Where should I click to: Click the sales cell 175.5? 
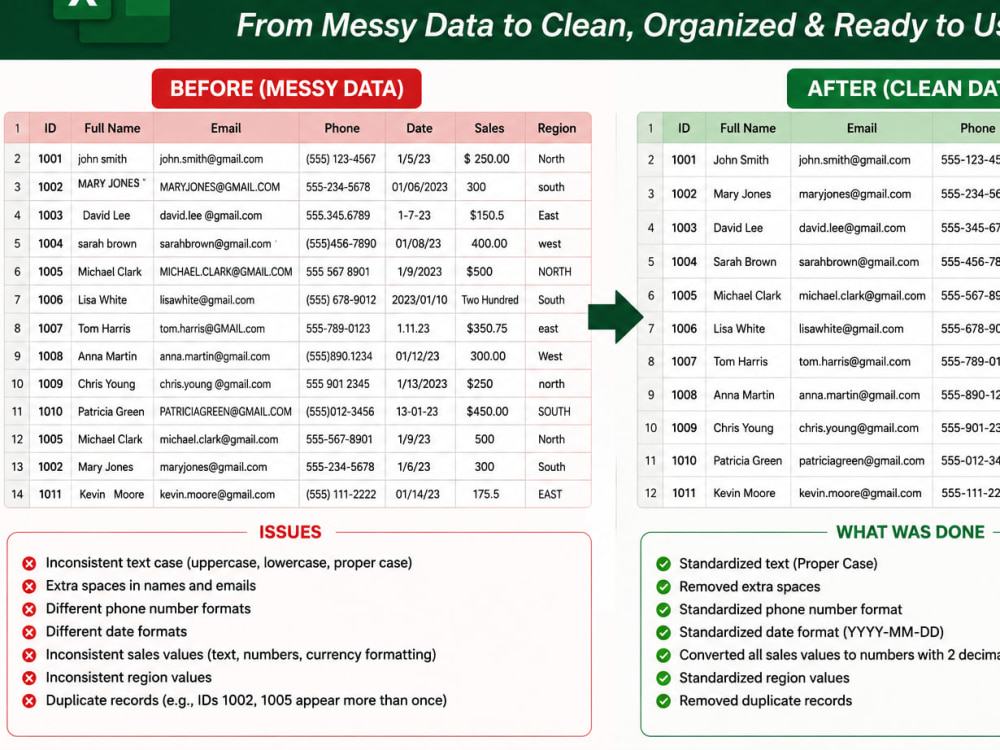coord(490,494)
